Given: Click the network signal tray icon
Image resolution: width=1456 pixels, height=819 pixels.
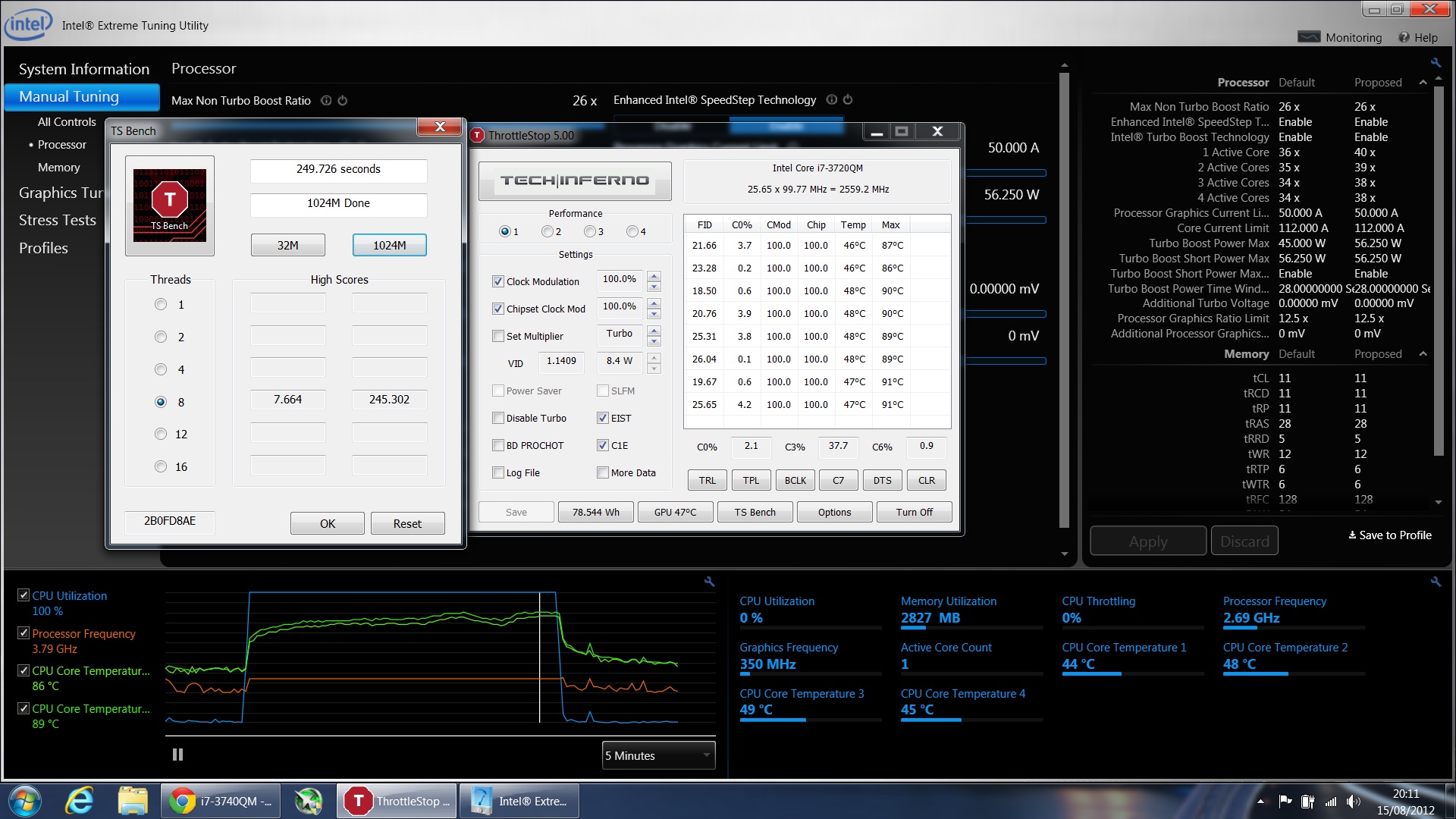Looking at the screenshot, I should click(1331, 801).
